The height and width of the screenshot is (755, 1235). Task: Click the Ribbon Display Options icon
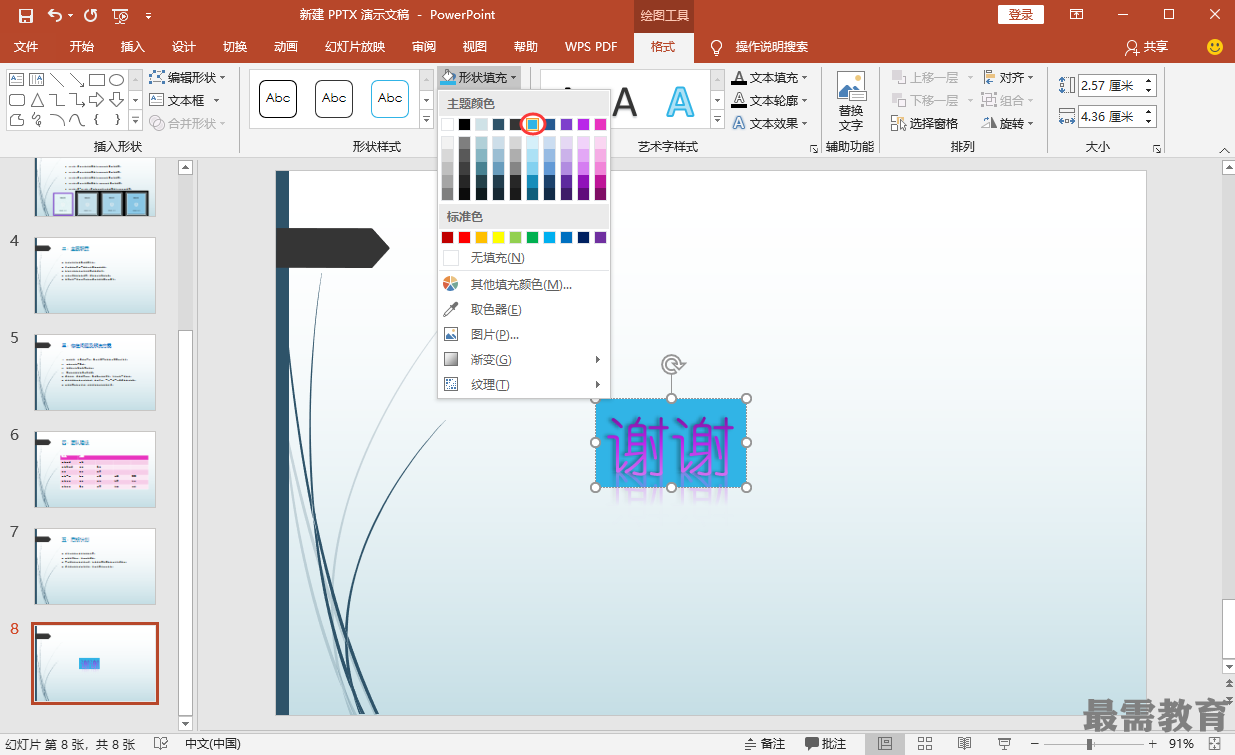(x=1076, y=14)
